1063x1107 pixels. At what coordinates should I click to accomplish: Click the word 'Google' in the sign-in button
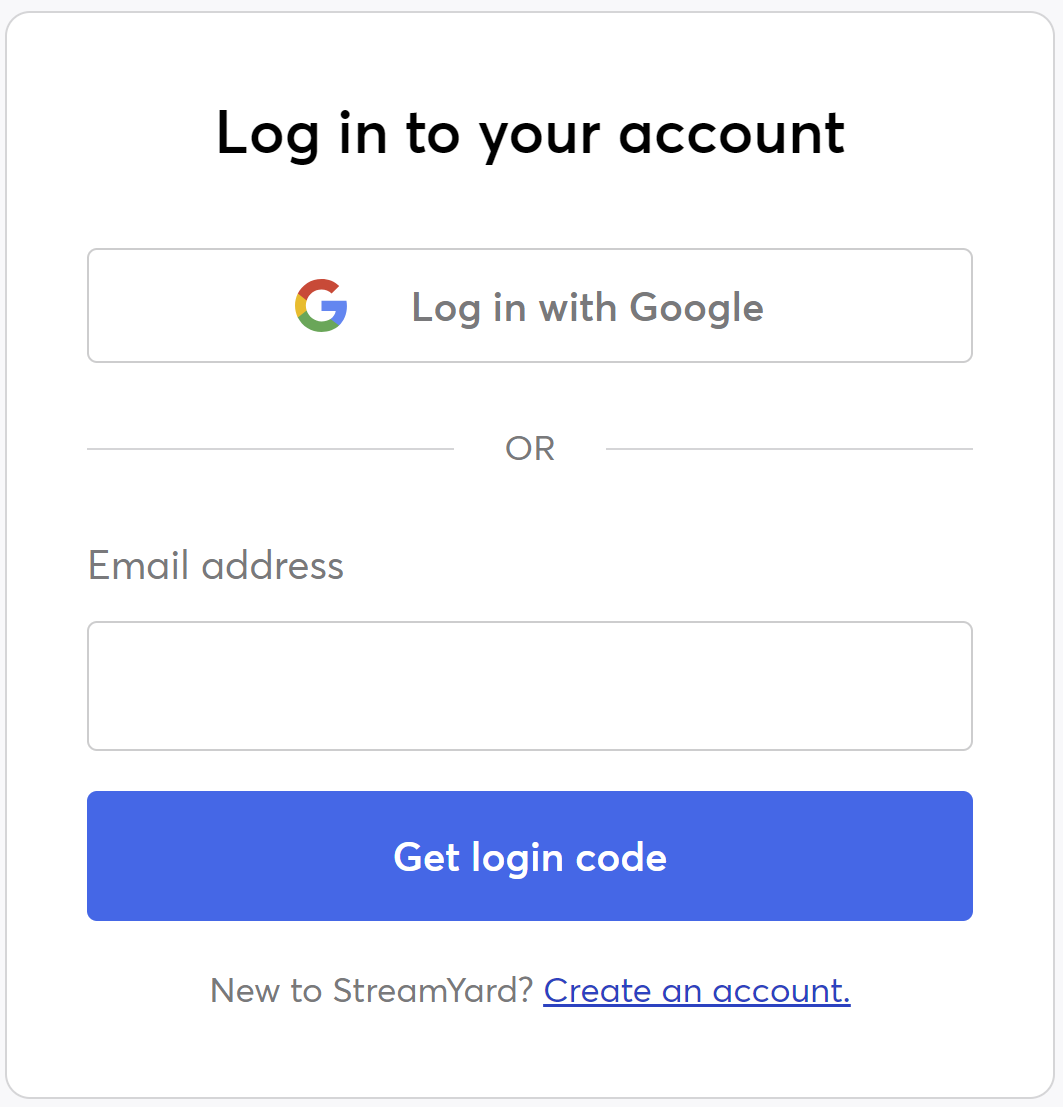coord(696,307)
